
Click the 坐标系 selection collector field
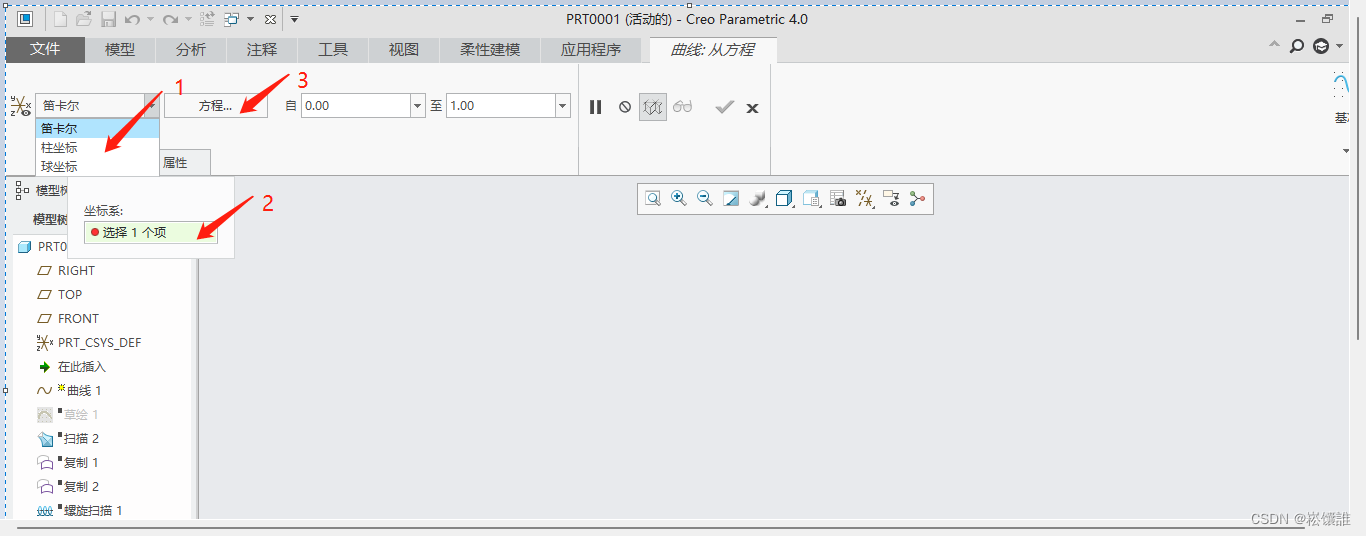150,232
